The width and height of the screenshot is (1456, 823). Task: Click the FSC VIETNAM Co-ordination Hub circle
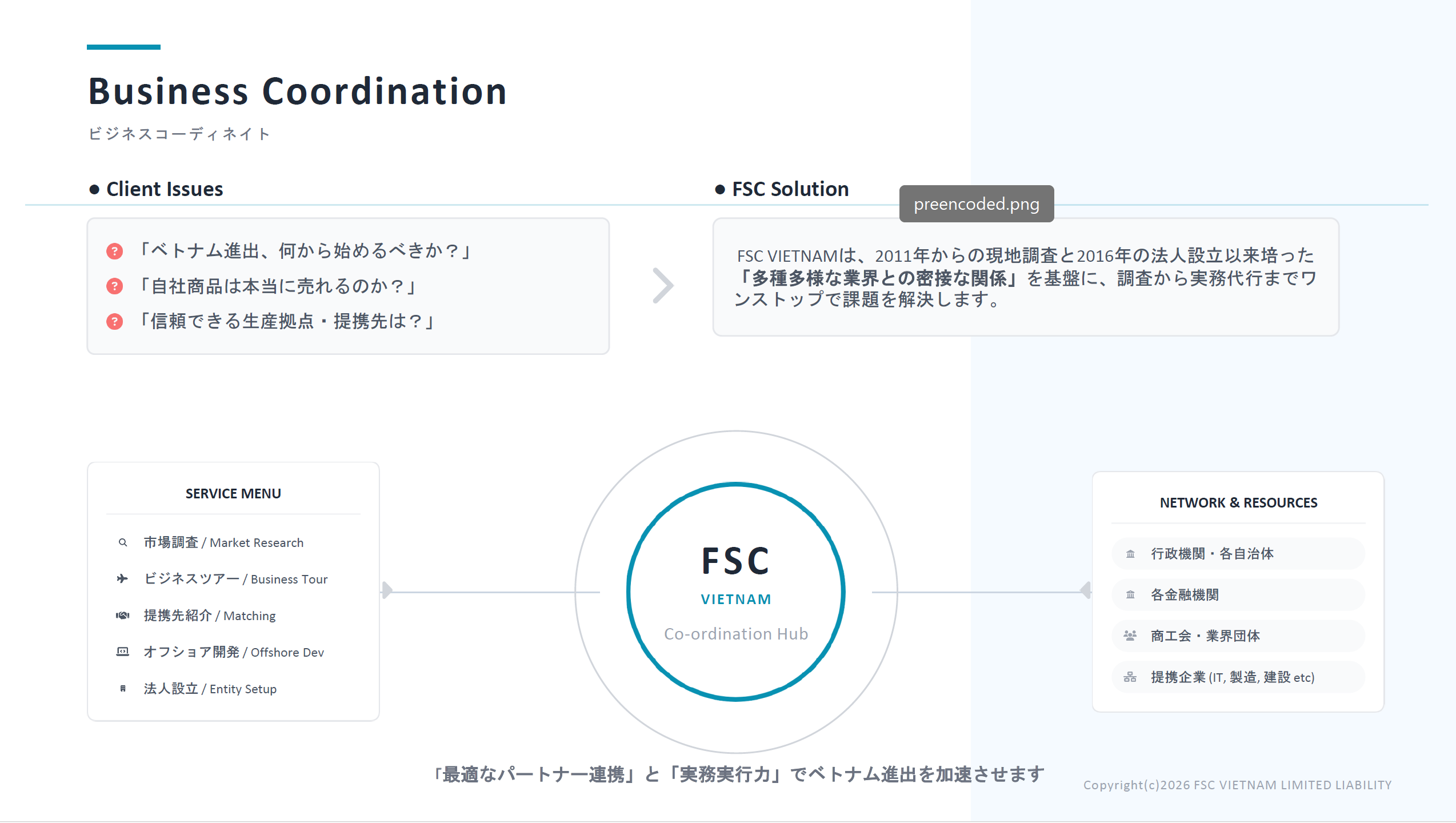point(736,592)
